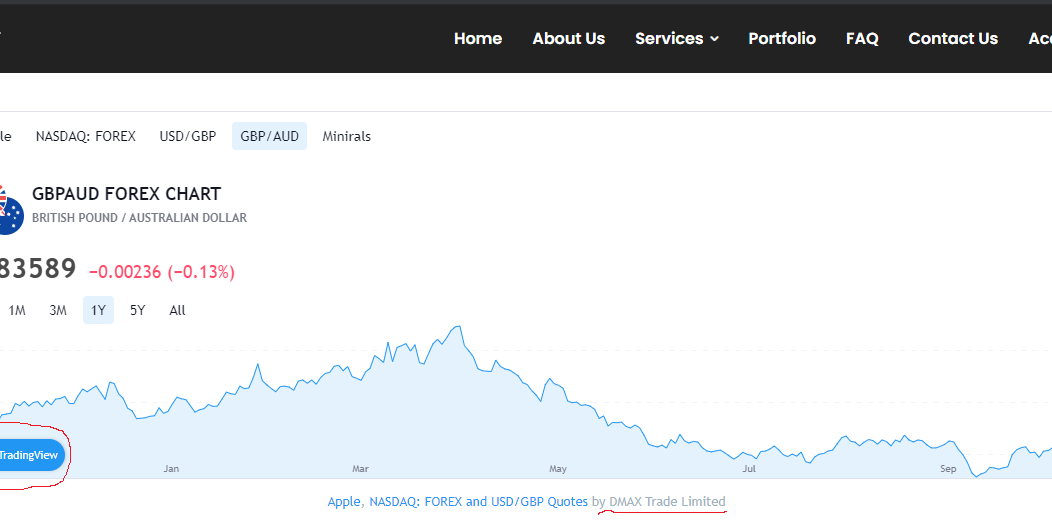Click the chart peak near March
Image resolution: width=1052 pixels, height=520 pixels.
click(x=458, y=327)
